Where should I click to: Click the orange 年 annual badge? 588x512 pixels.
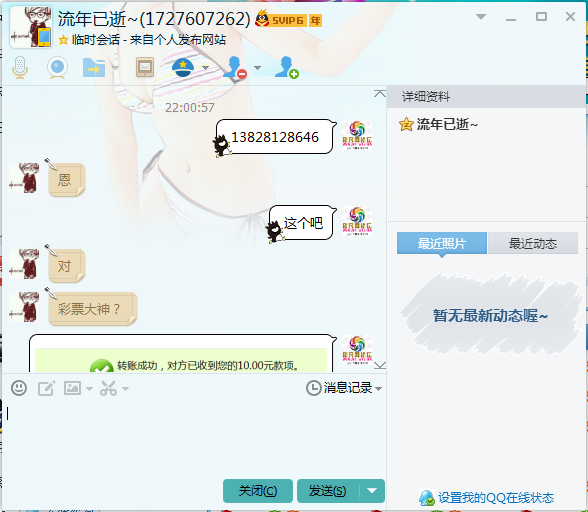315,20
